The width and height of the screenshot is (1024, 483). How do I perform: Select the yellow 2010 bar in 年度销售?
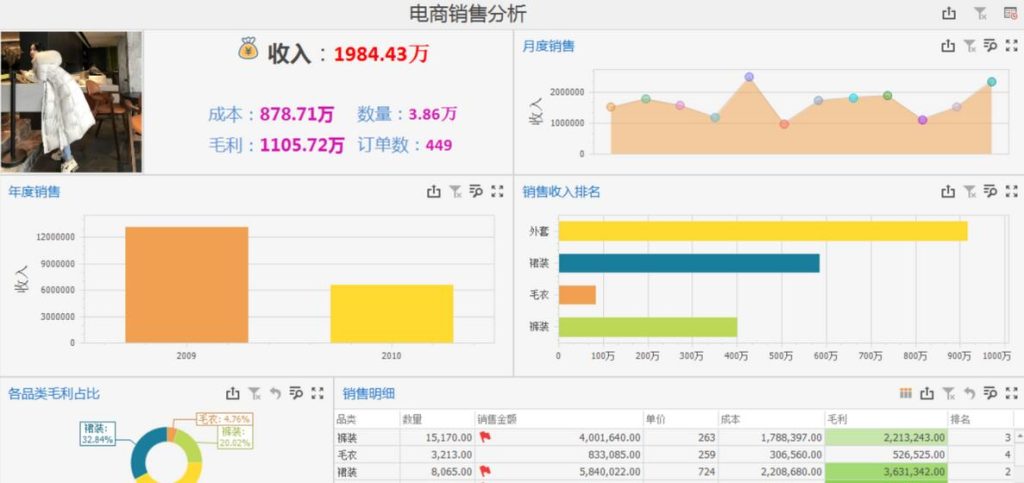coord(392,313)
